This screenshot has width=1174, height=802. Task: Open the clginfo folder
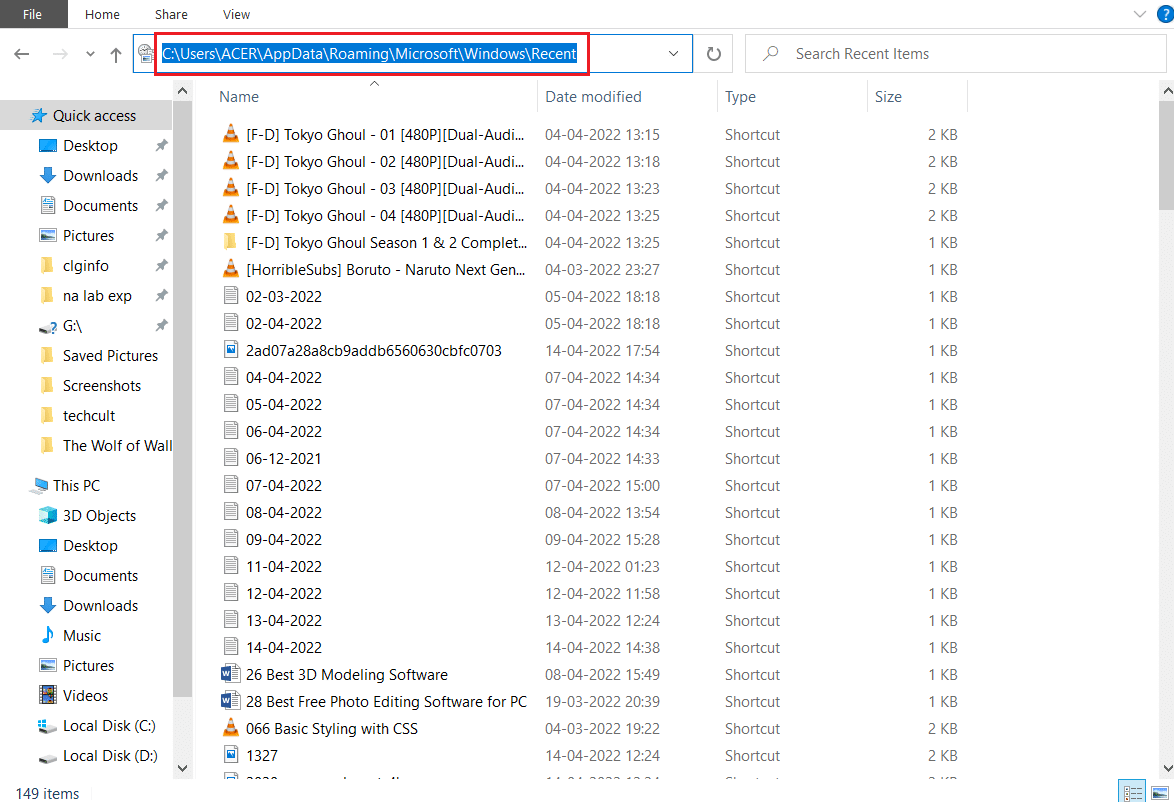click(x=85, y=265)
